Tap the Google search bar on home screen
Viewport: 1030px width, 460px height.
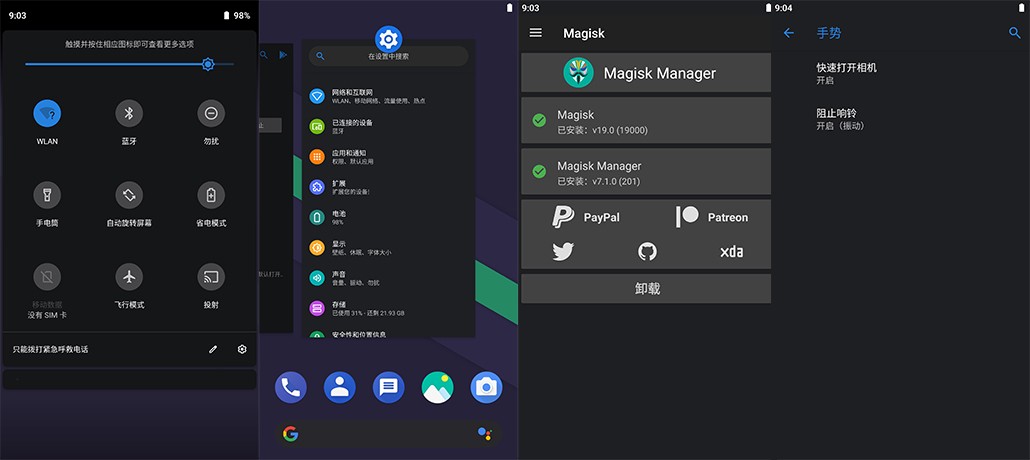[x=388, y=434]
